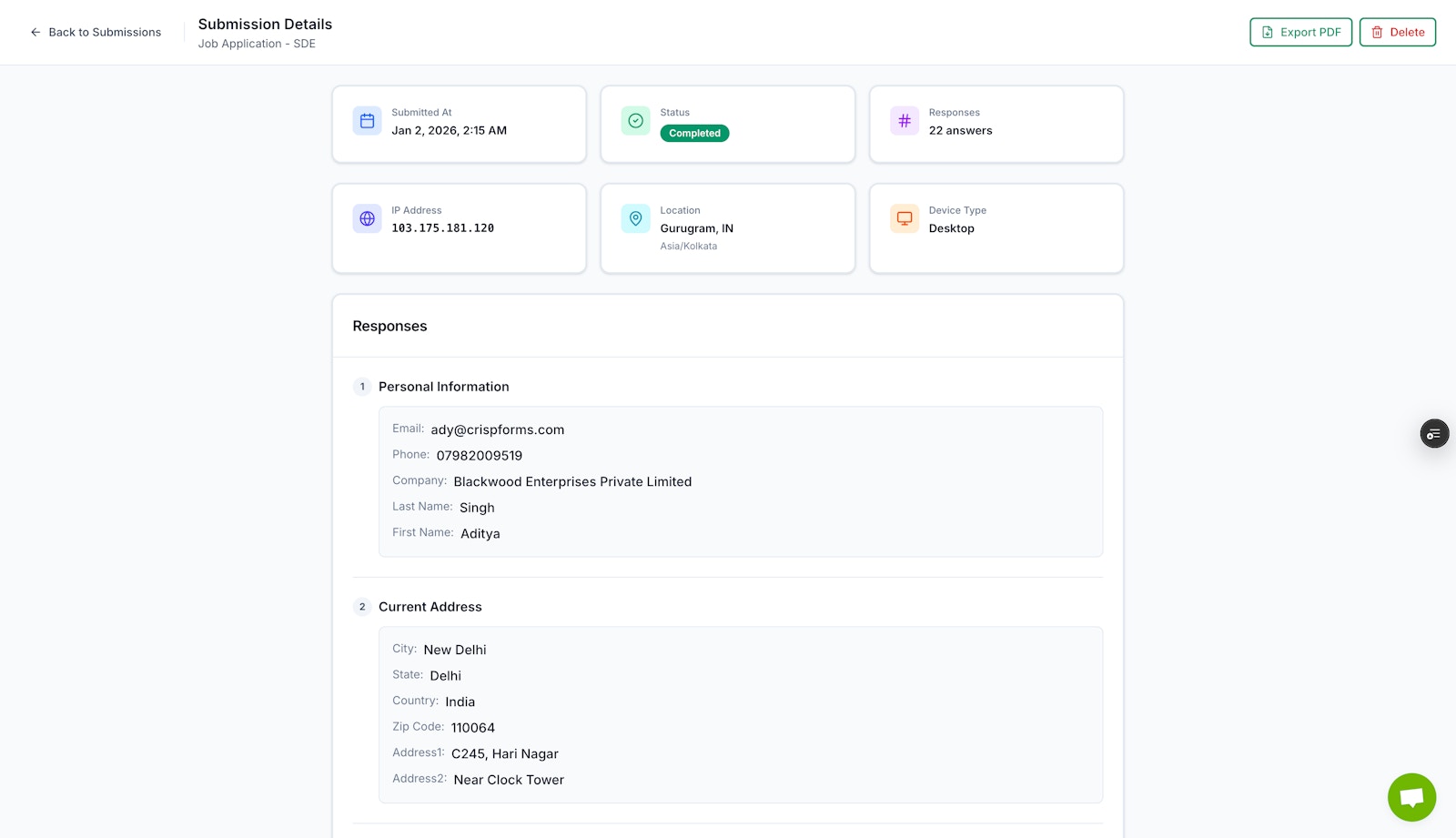Click the Job Application - SDE subtitle
The width and height of the screenshot is (1456, 838).
tap(257, 44)
